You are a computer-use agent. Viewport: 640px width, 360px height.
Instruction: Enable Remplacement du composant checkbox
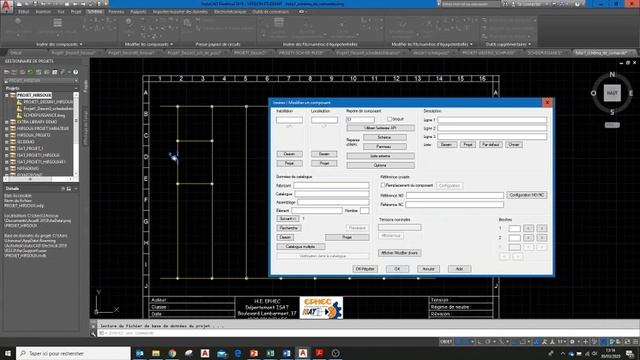(383, 185)
